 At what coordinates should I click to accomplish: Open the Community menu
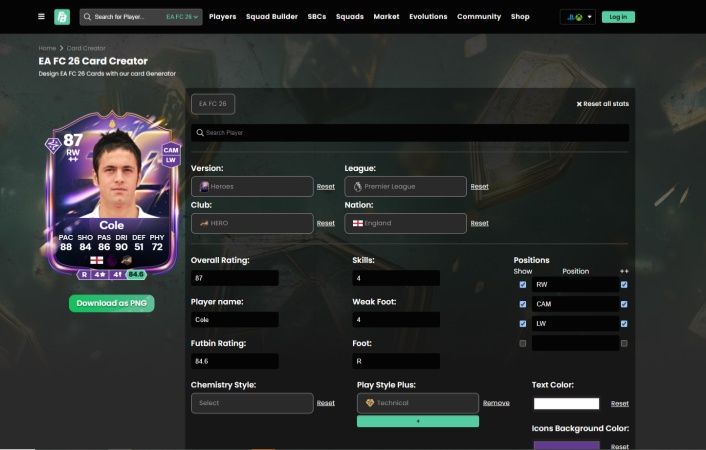coord(479,17)
